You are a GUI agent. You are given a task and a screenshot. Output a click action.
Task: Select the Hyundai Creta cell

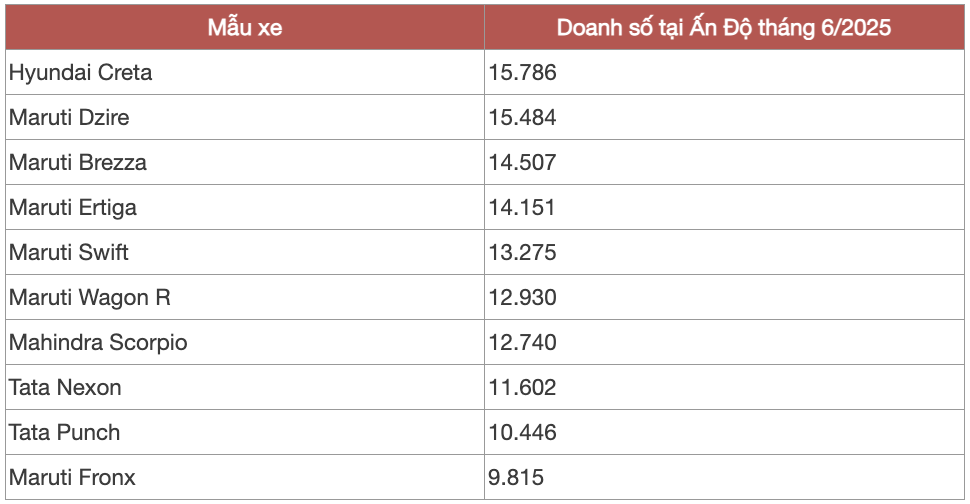[x=81, y=73]
